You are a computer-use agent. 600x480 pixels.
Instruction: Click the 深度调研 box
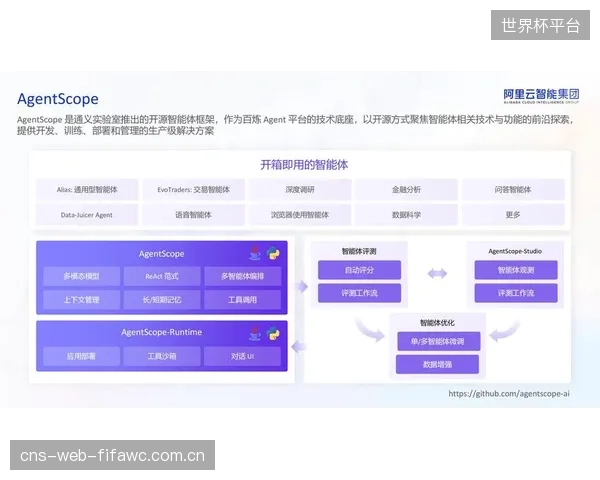pyautogui.click(x=300, y=189)
